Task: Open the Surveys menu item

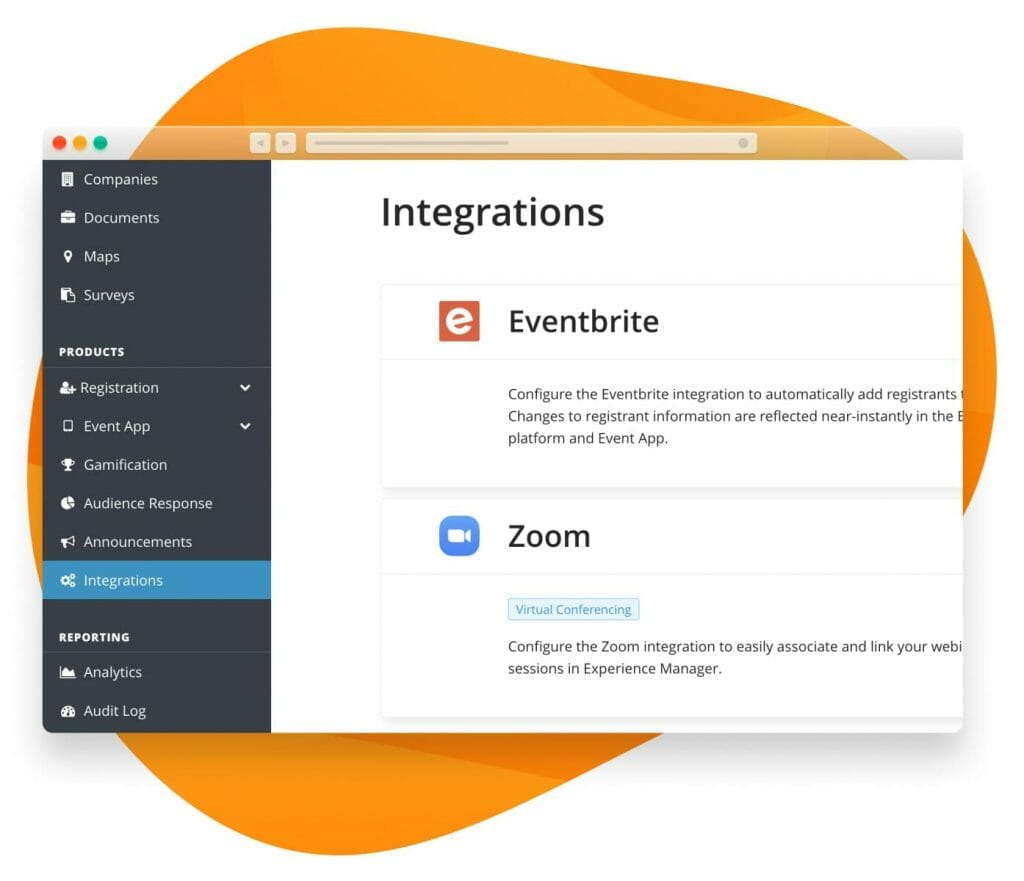Action: (x=157, y=295)
